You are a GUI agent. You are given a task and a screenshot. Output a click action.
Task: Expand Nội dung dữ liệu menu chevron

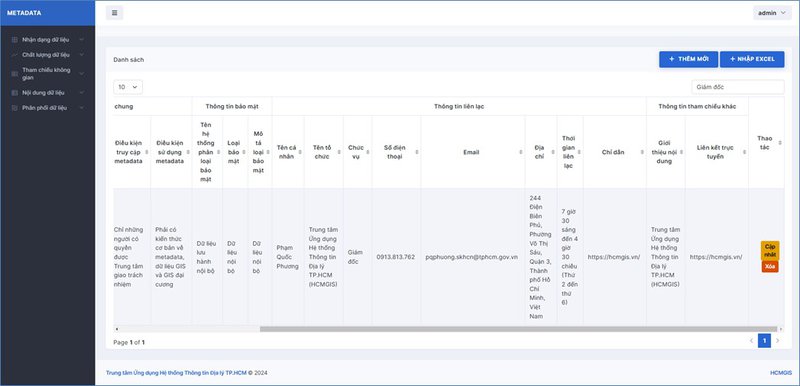(82, 93)
